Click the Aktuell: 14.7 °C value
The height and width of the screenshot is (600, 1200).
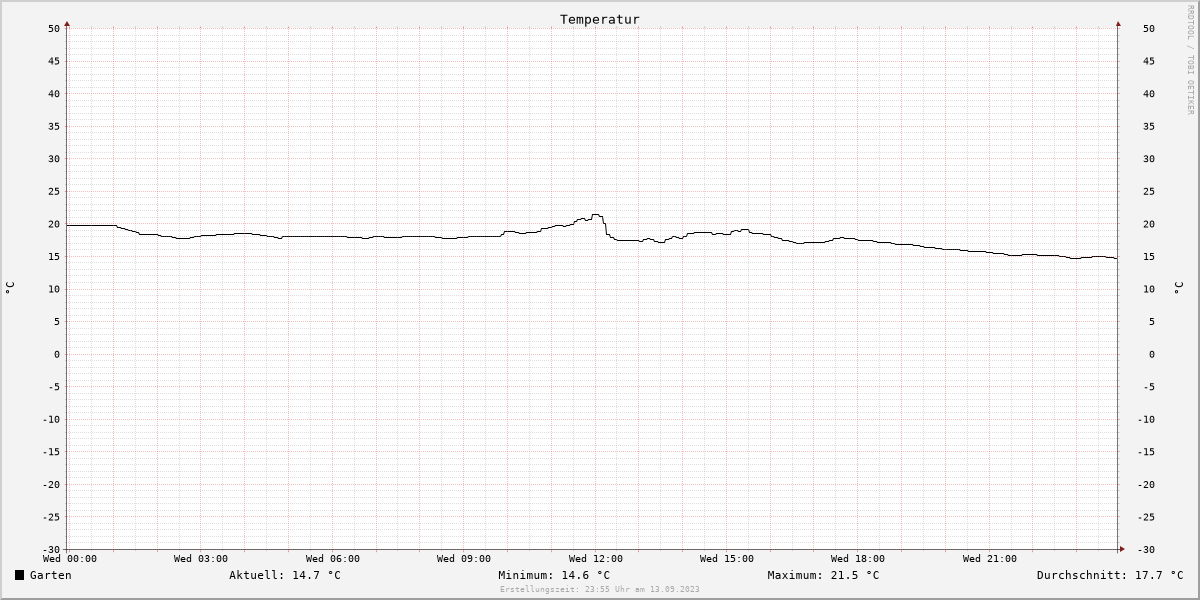(285, 575)
